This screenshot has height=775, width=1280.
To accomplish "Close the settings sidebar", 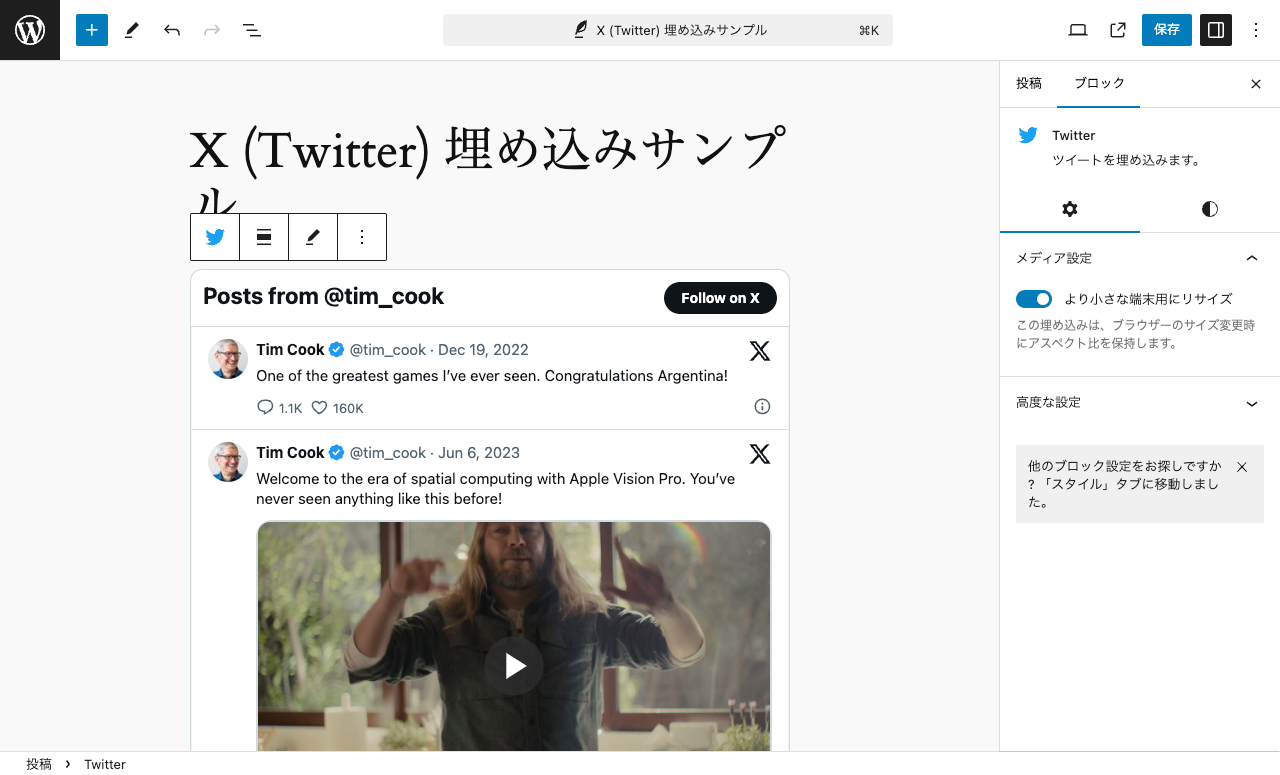I will coord(1256,84).
